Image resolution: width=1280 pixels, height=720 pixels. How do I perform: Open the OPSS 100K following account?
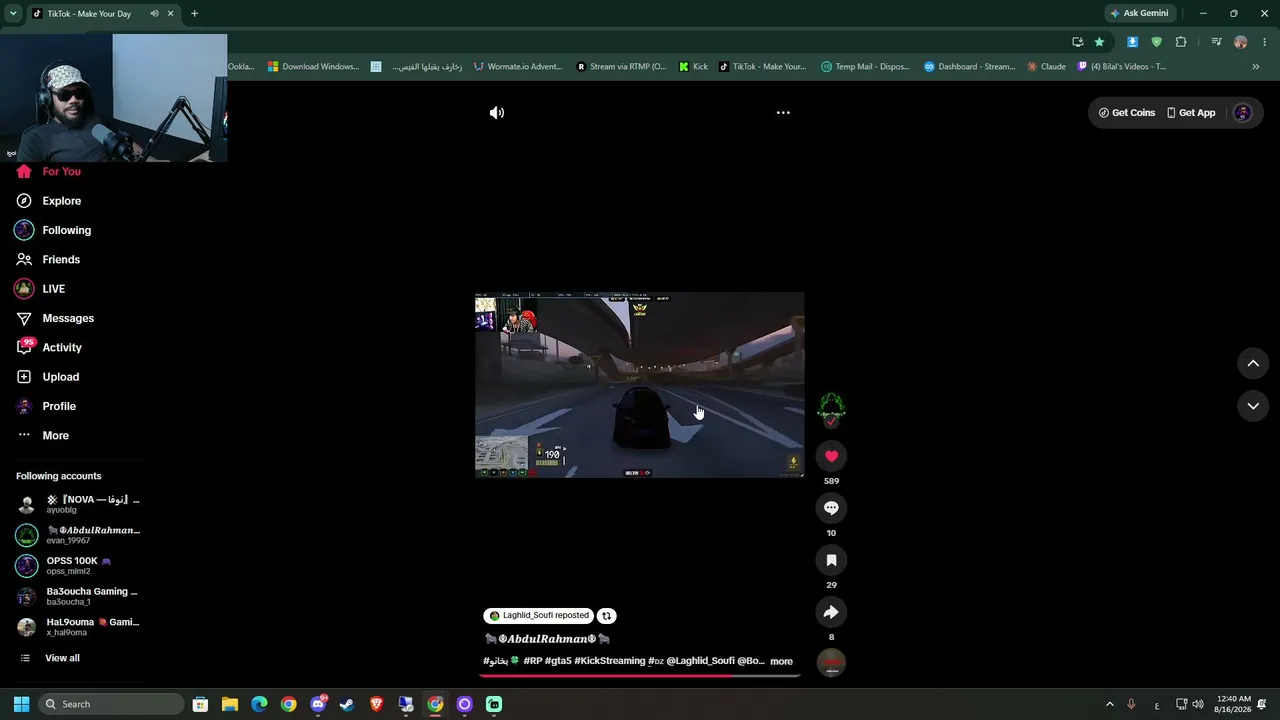tap(78, 566)
